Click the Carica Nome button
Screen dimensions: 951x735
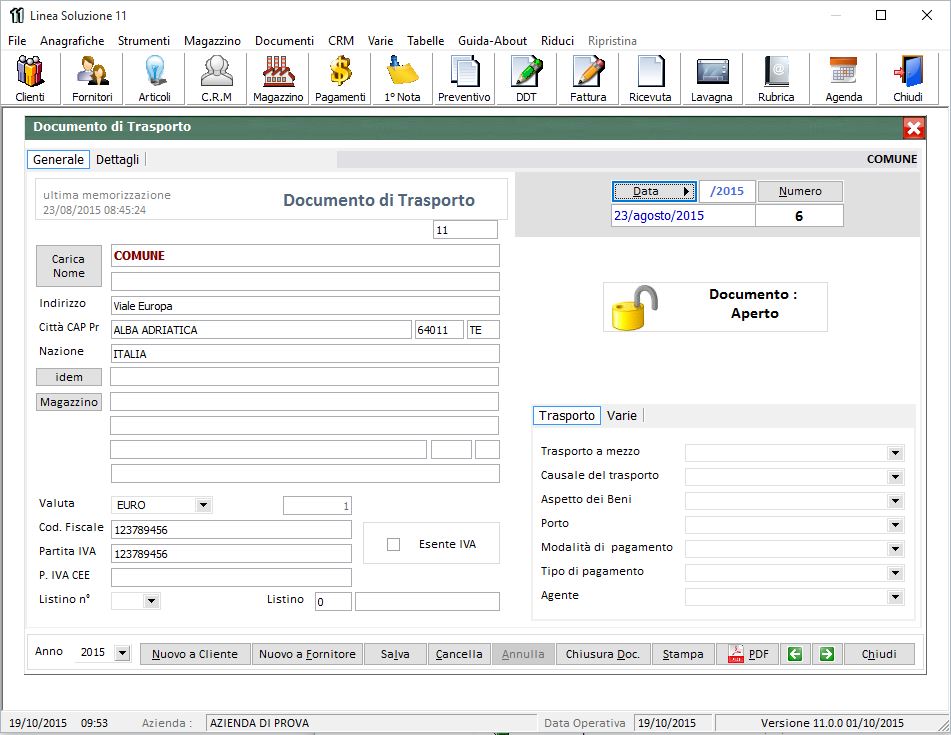[x=69, y=266]
